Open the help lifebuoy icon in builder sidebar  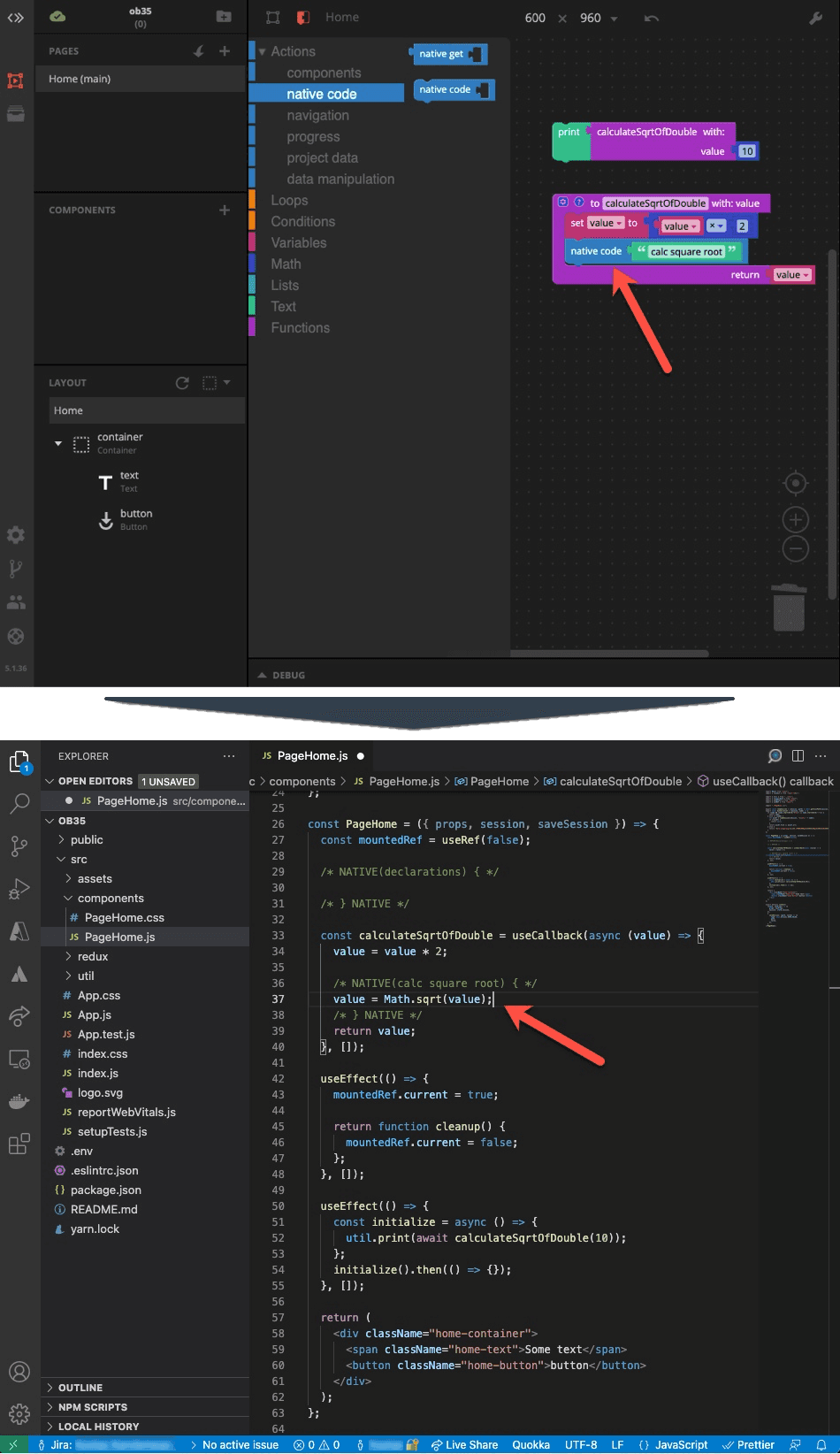(16, 636)
